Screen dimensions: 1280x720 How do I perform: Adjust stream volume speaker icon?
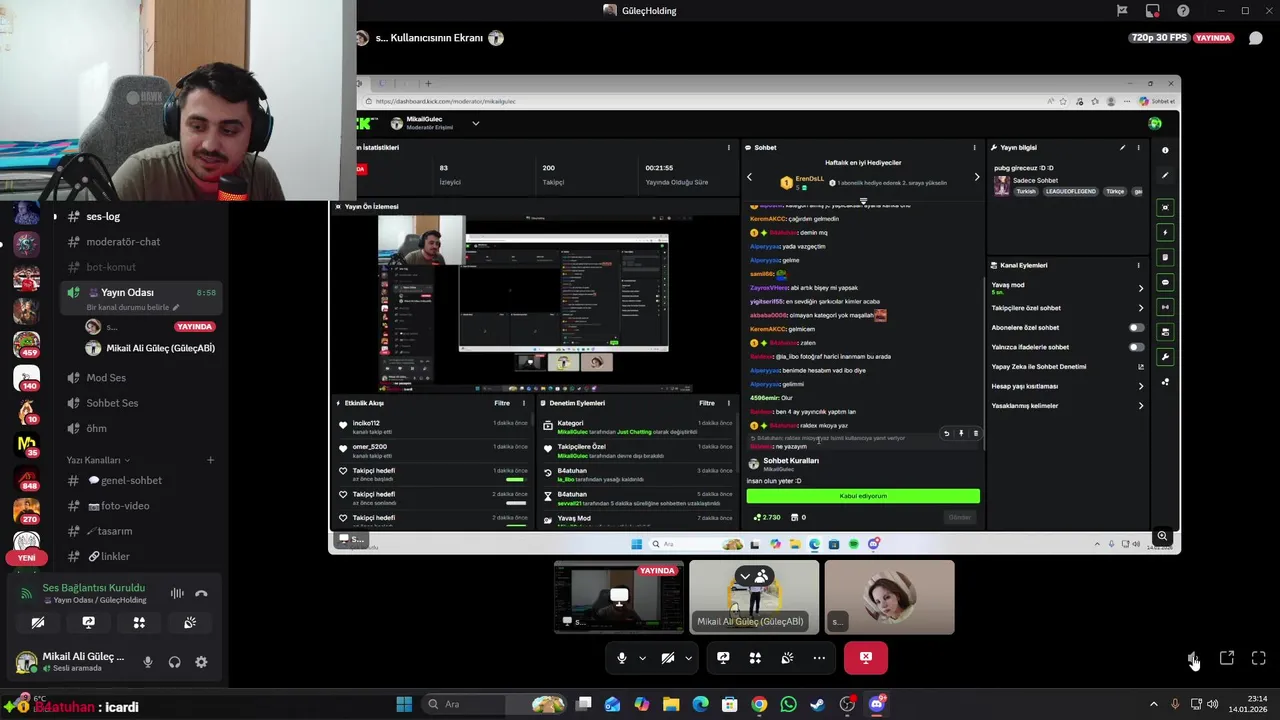pos(1193,658)
